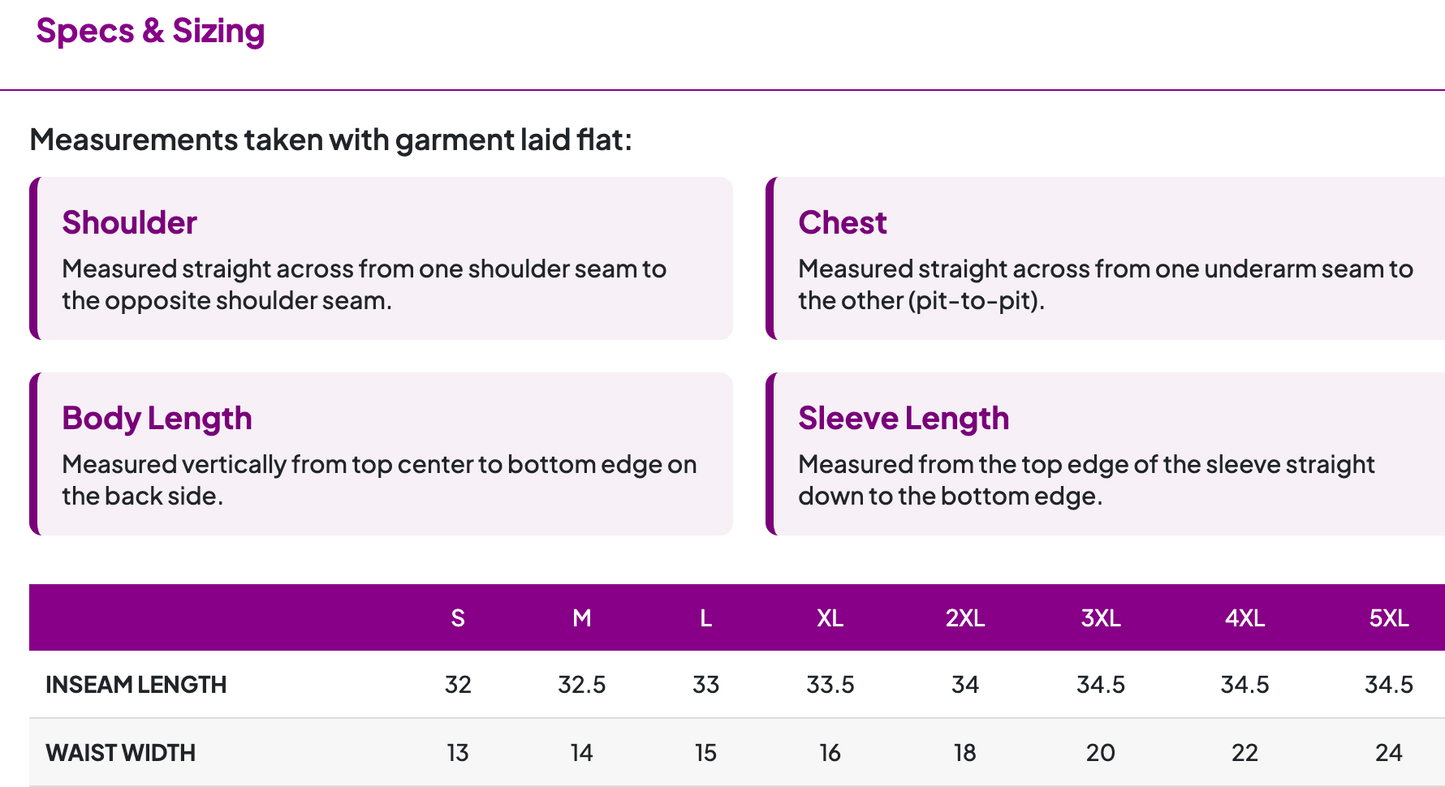Click waist width value 18 for 2XL
Screen dimensions: 1445x787
965,753
